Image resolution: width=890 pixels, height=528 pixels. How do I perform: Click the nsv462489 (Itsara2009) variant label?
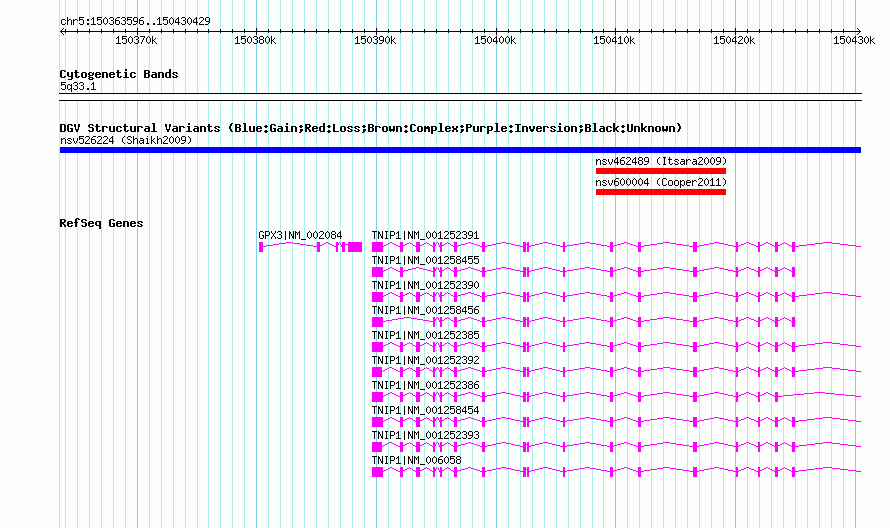coord(661,161)
